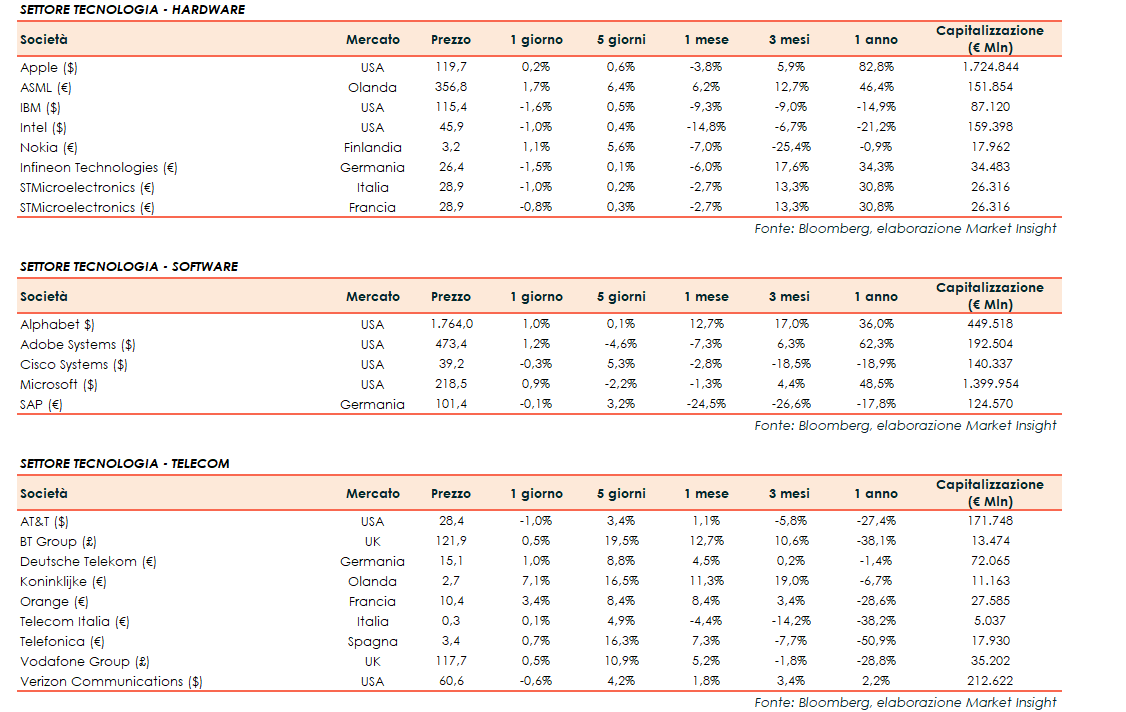Click Nokia's market cell Finlandia
Viewport: 1126px width, 712px height.
click(x=372, y=147)
